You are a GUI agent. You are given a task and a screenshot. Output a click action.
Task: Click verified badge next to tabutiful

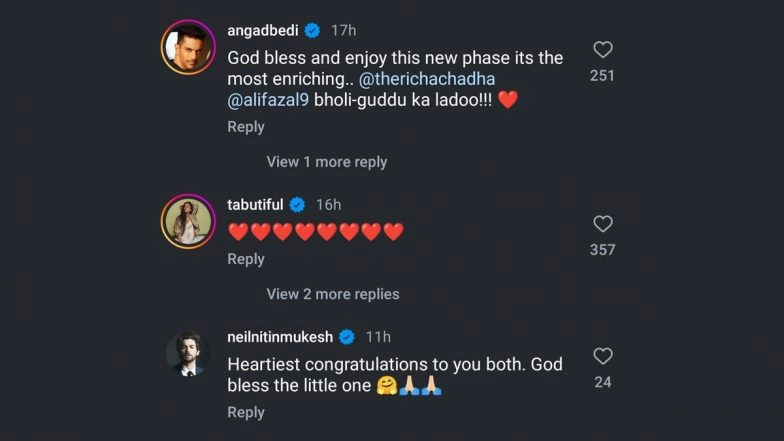[297, 204]
